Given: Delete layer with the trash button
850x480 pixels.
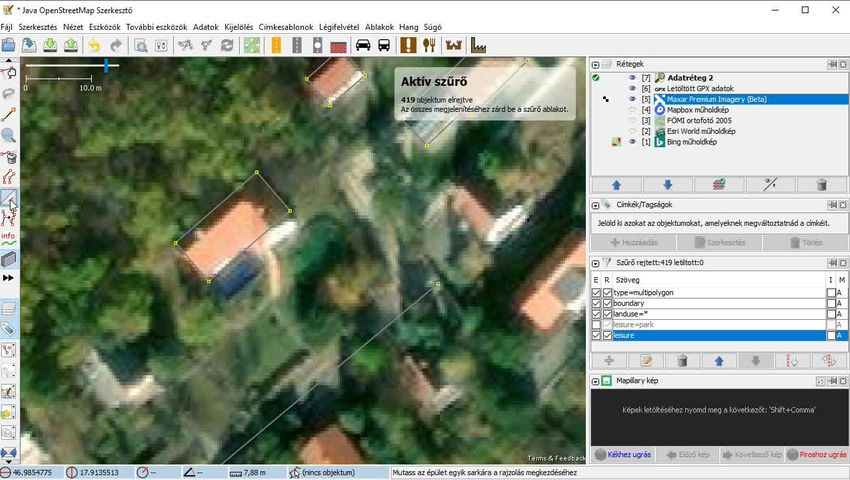Looking at the screenshot, I should coord(821,185).
